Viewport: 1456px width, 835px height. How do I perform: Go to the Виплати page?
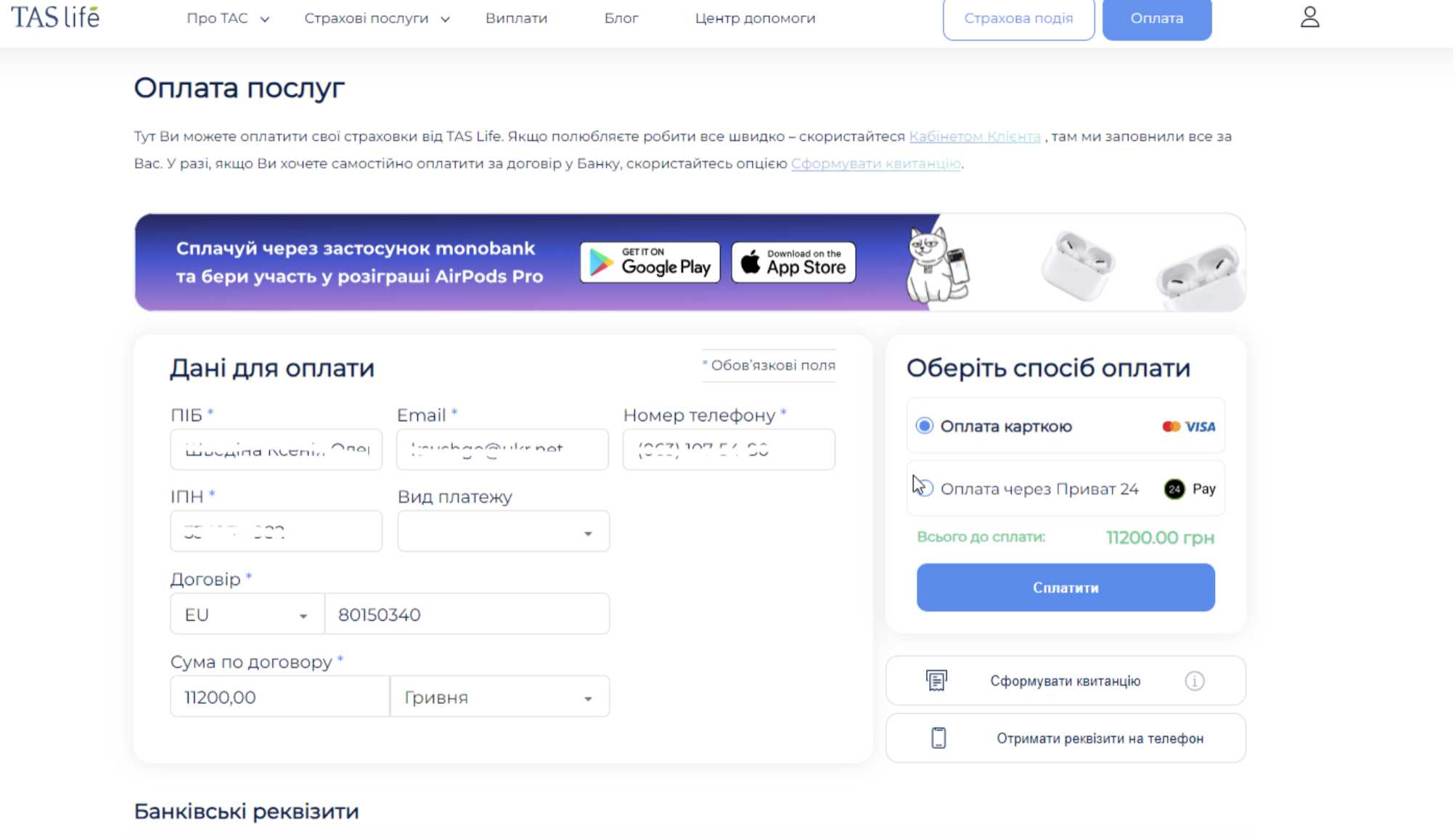516,18
